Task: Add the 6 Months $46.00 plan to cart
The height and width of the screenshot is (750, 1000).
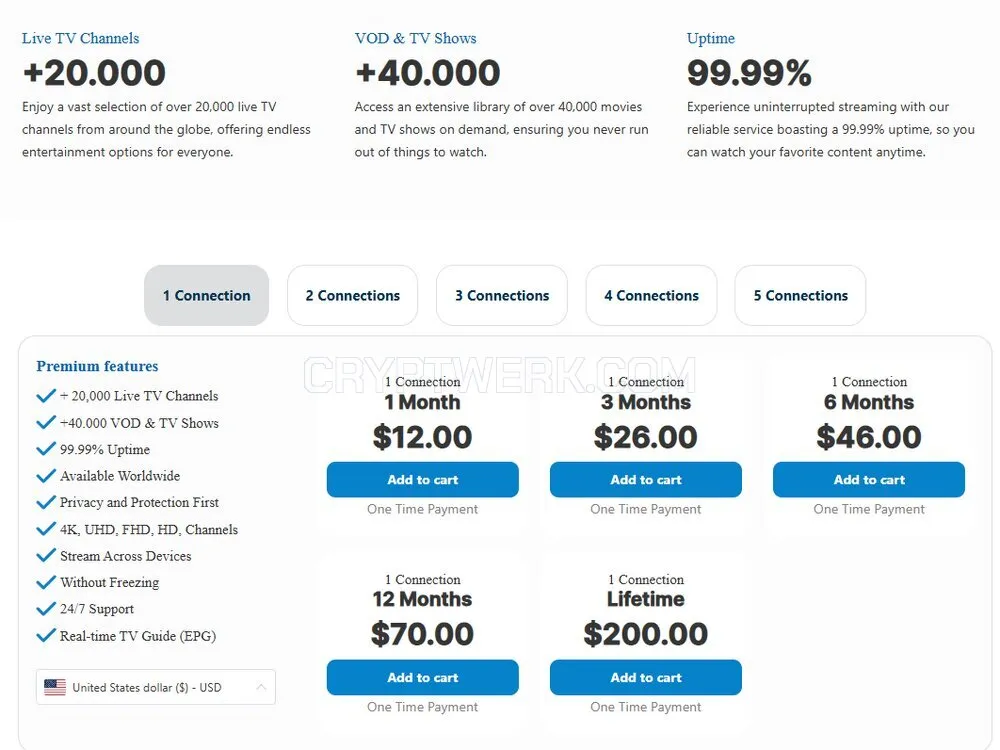Action: 869,480
